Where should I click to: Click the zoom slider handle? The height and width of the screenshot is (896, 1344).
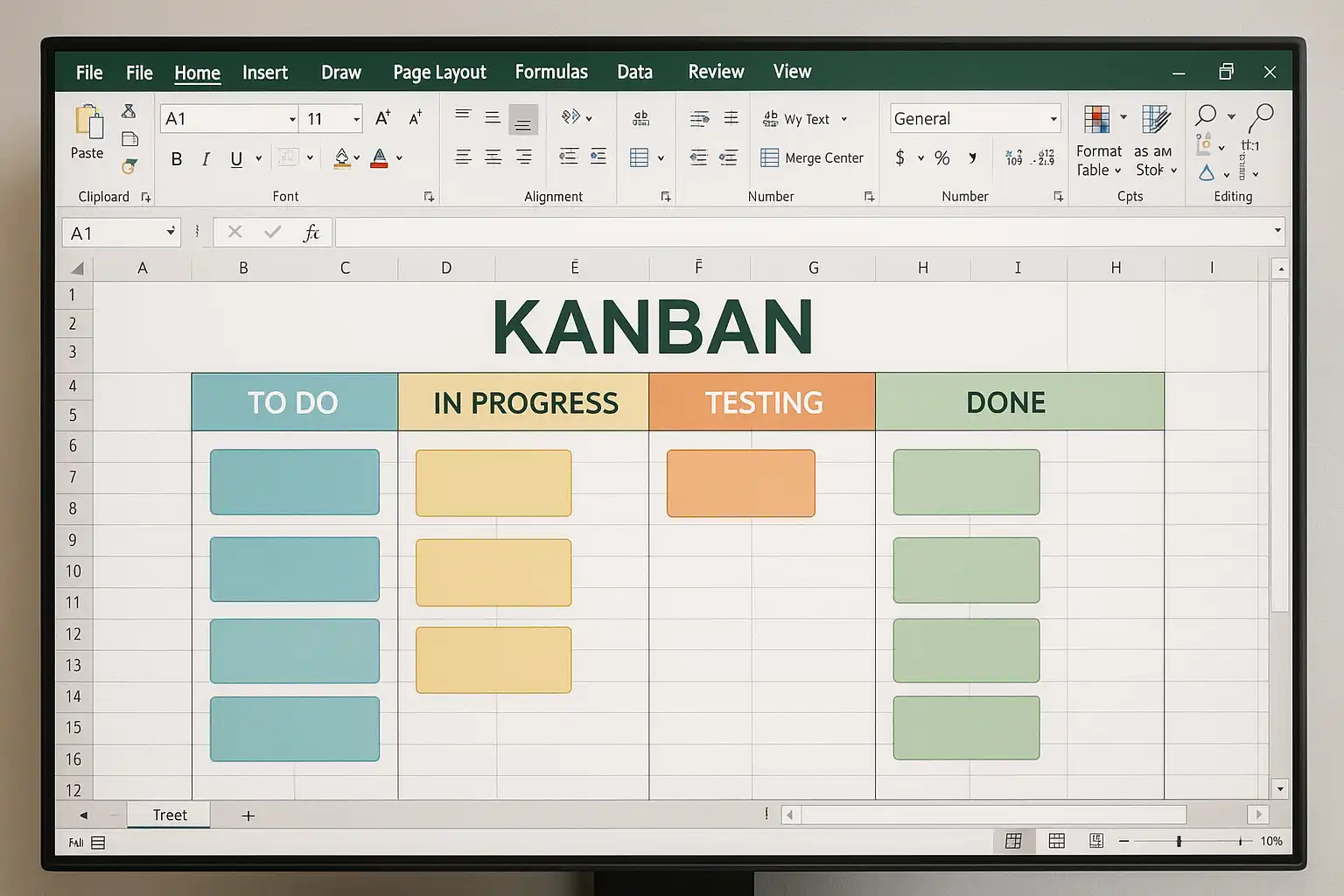(x=1179, y=841)
